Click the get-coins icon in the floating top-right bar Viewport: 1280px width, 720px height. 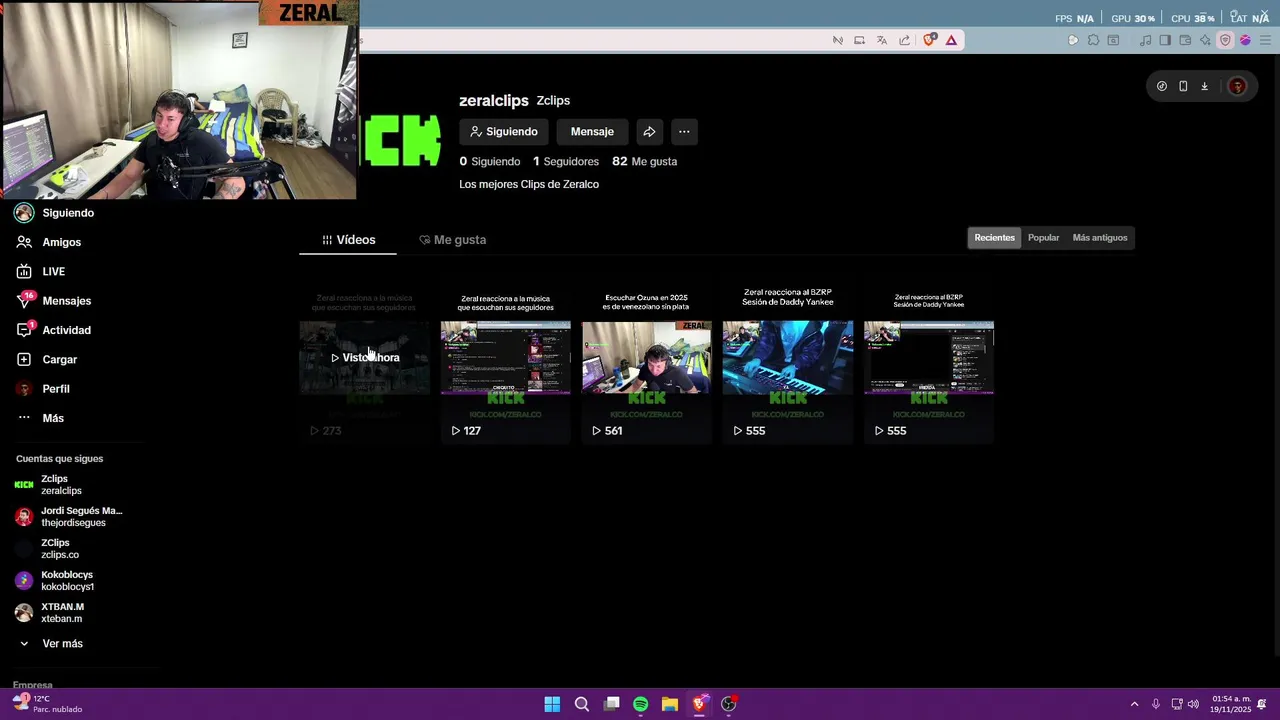(1162, 87)
